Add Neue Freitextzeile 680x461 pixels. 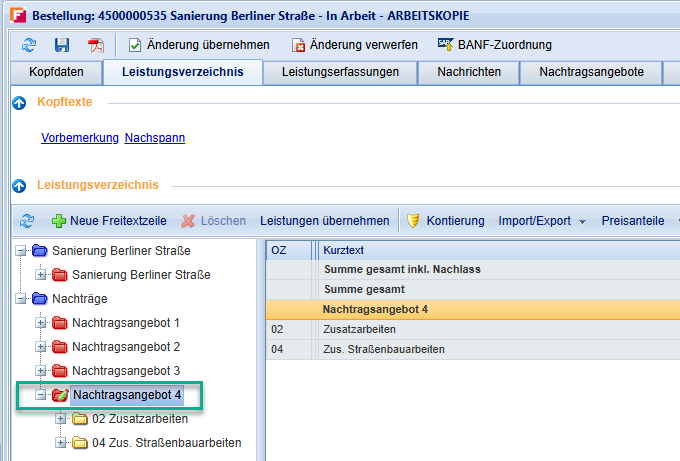tap(109, 221)
